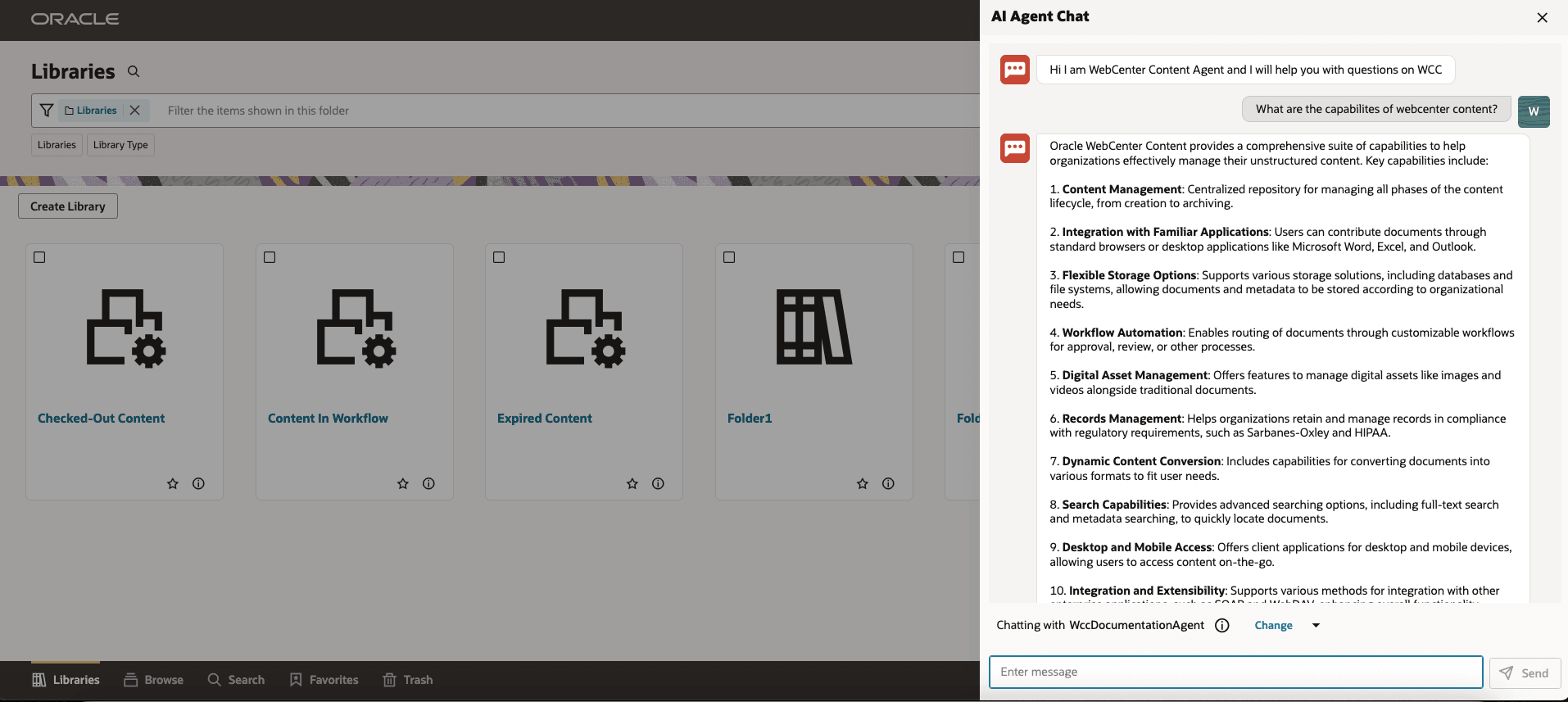This screenshot has width=1568, height=702.
Task: Click the Create Library button
Action: 68,206
